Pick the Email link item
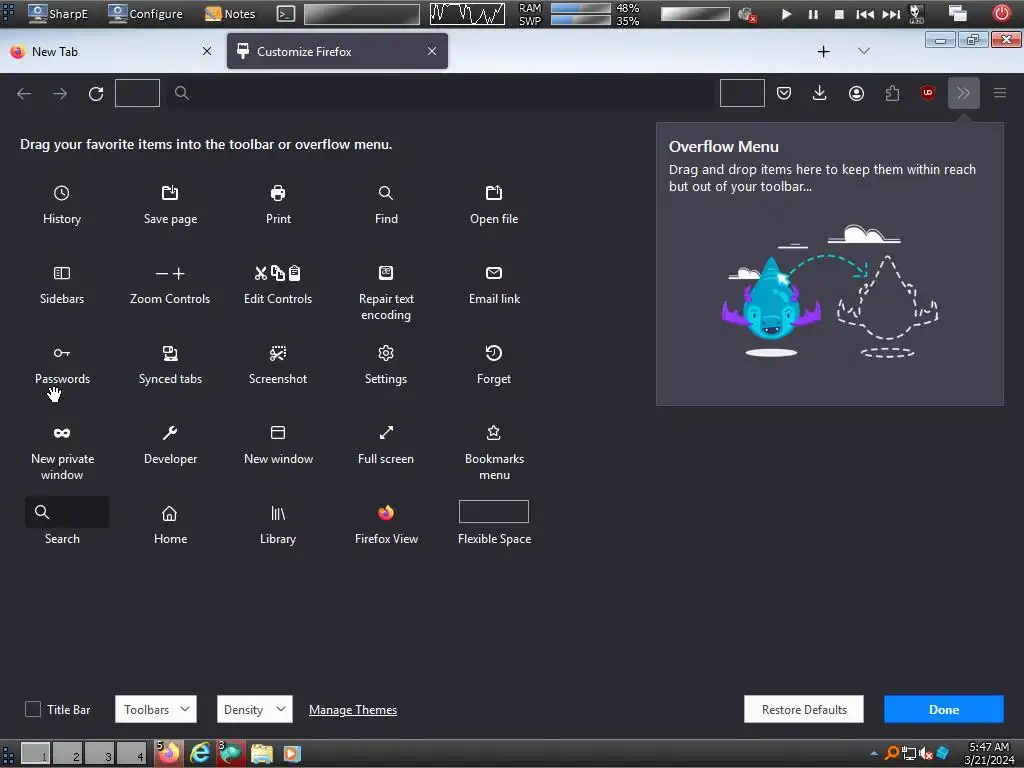The width and height of the screenshot is (1024, 768). click(494, 285)
